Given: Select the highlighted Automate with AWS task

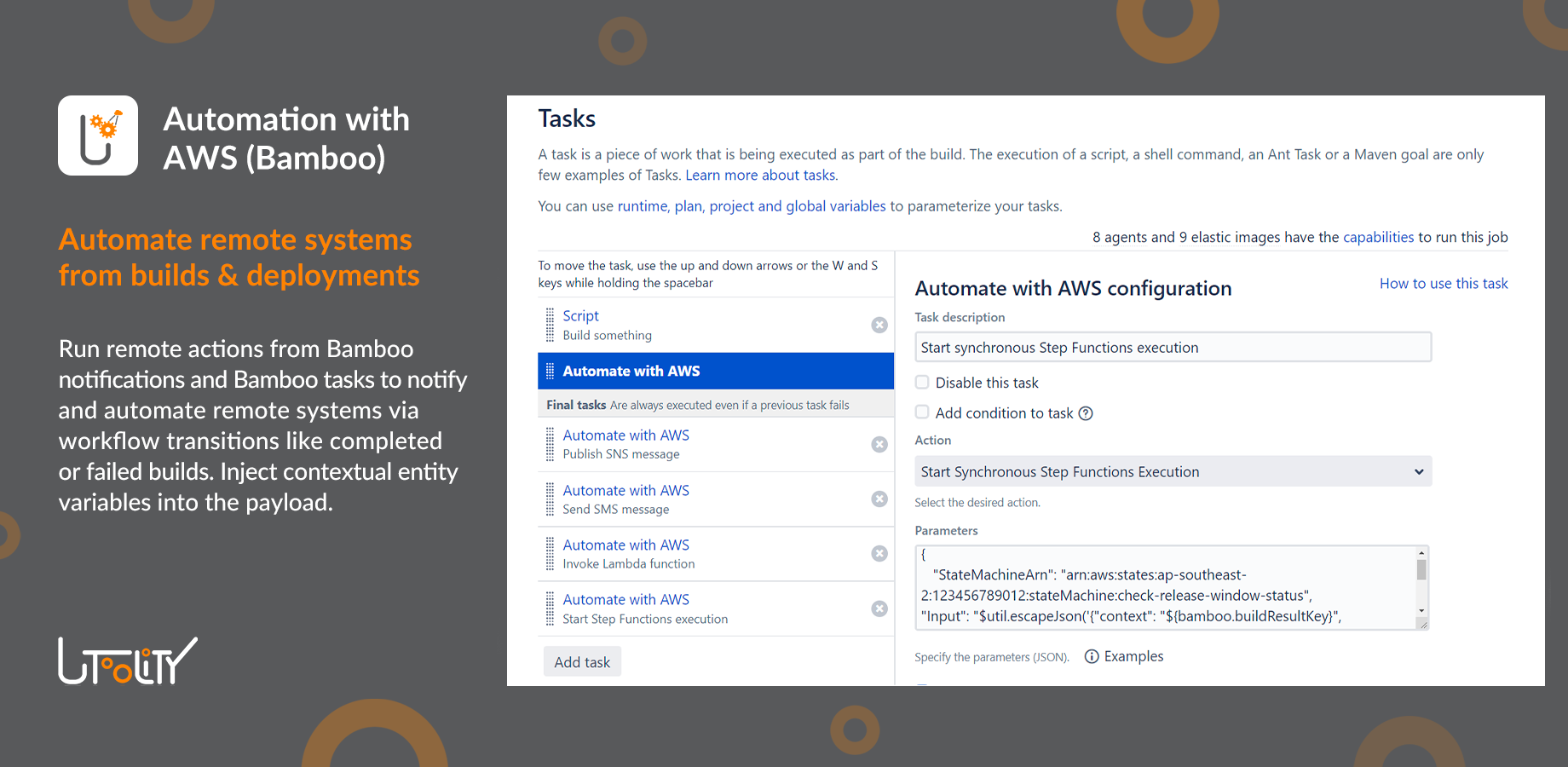Looking at the screenshot, I should pyautogui.click(x=631, y=371).
